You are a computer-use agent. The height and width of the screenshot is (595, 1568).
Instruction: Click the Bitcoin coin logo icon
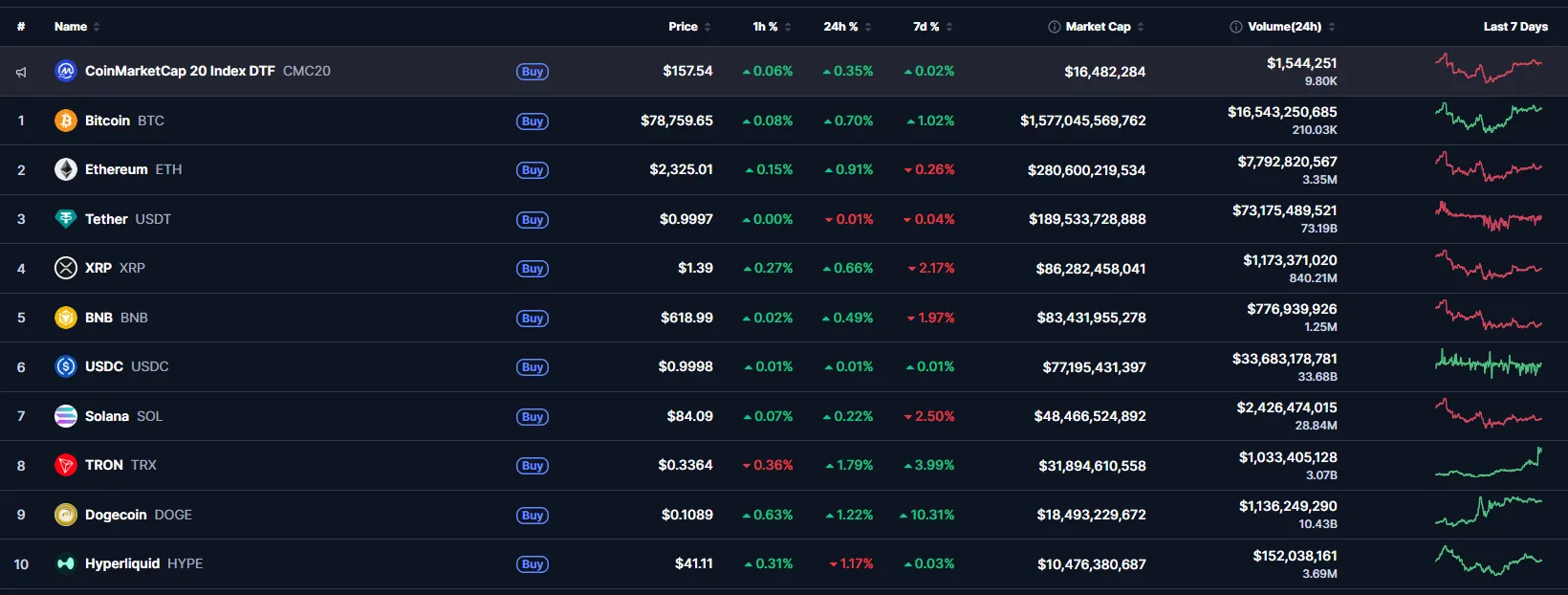pyautogui.click(x=66, y=121)
